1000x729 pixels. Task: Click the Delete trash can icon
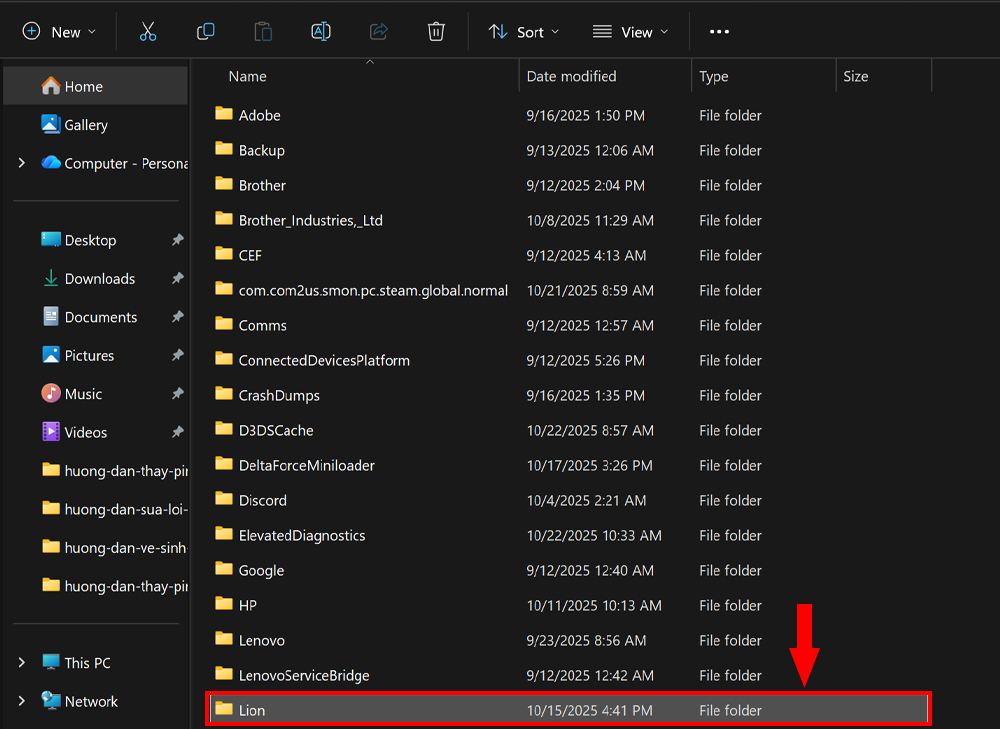436,32
